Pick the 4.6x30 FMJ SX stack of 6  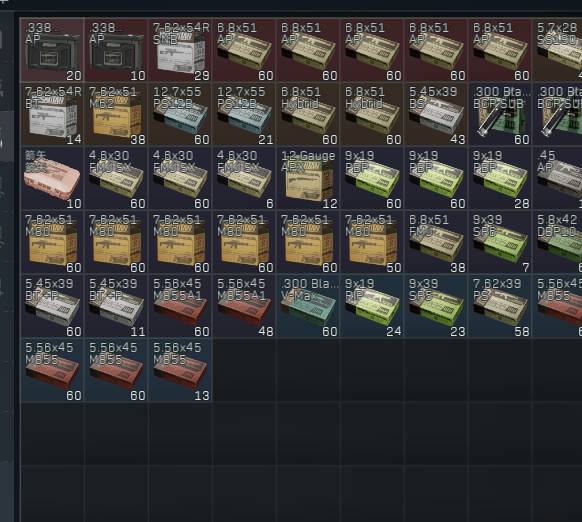[244, 179]
